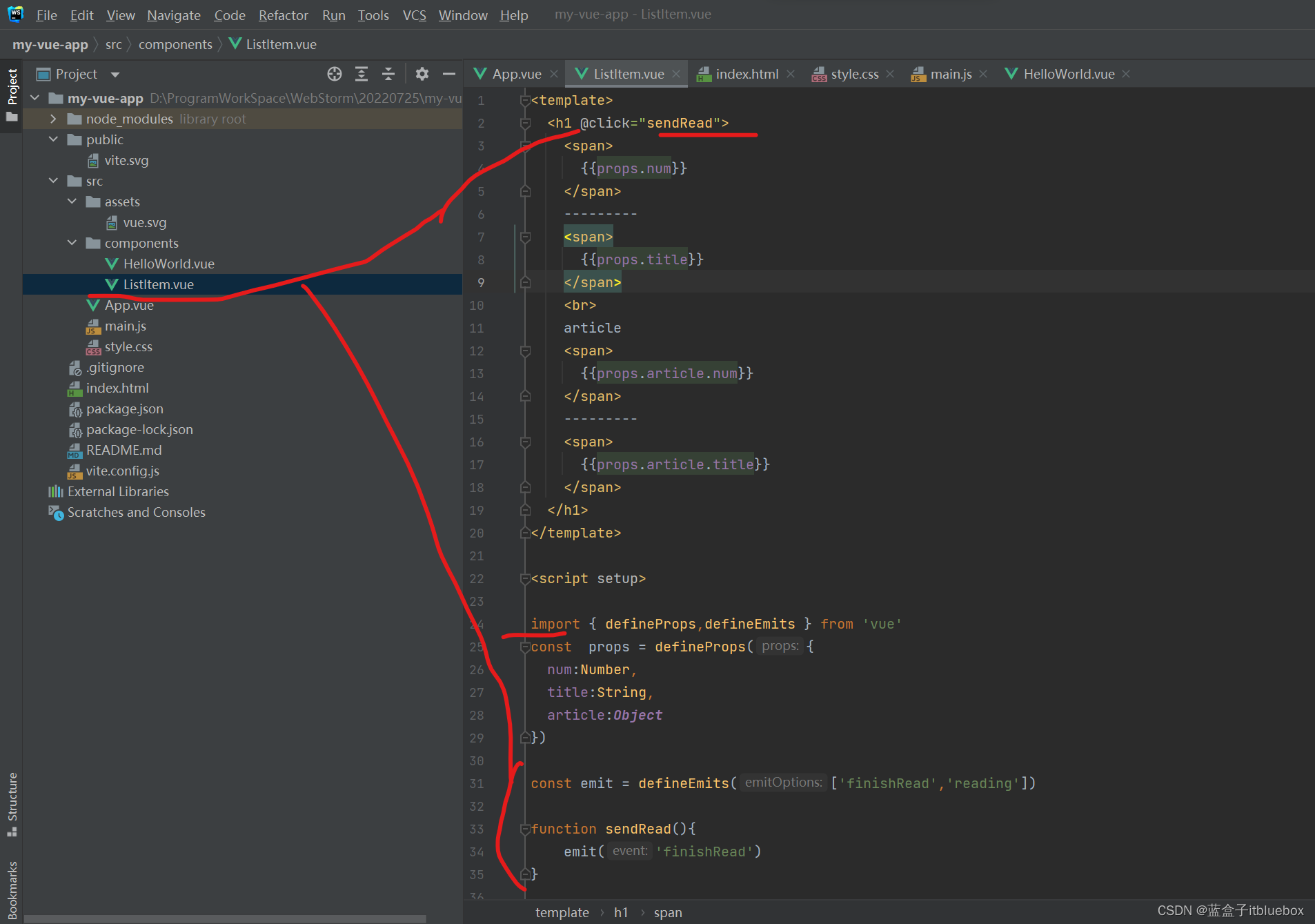1315x924 pixels.
Task: Close the HelloWorld.vue editor tab
Action: click(x=1126, y=74)
